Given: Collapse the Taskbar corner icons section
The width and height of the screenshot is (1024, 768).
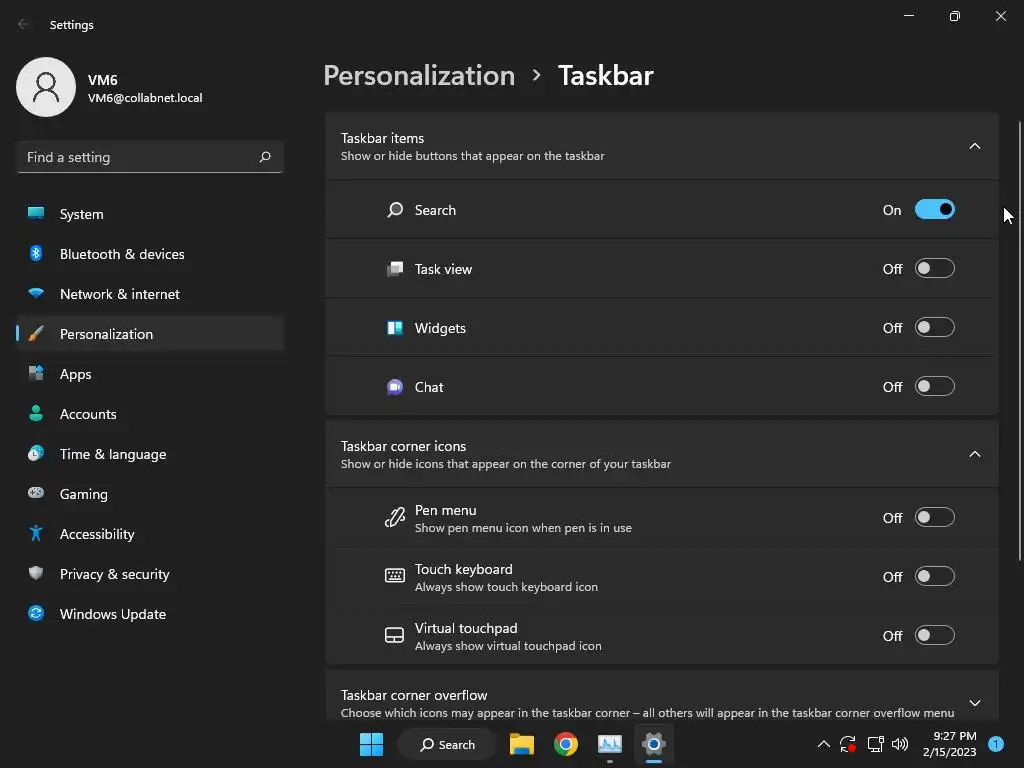Looking at the screenshot, I should [974, 455].
